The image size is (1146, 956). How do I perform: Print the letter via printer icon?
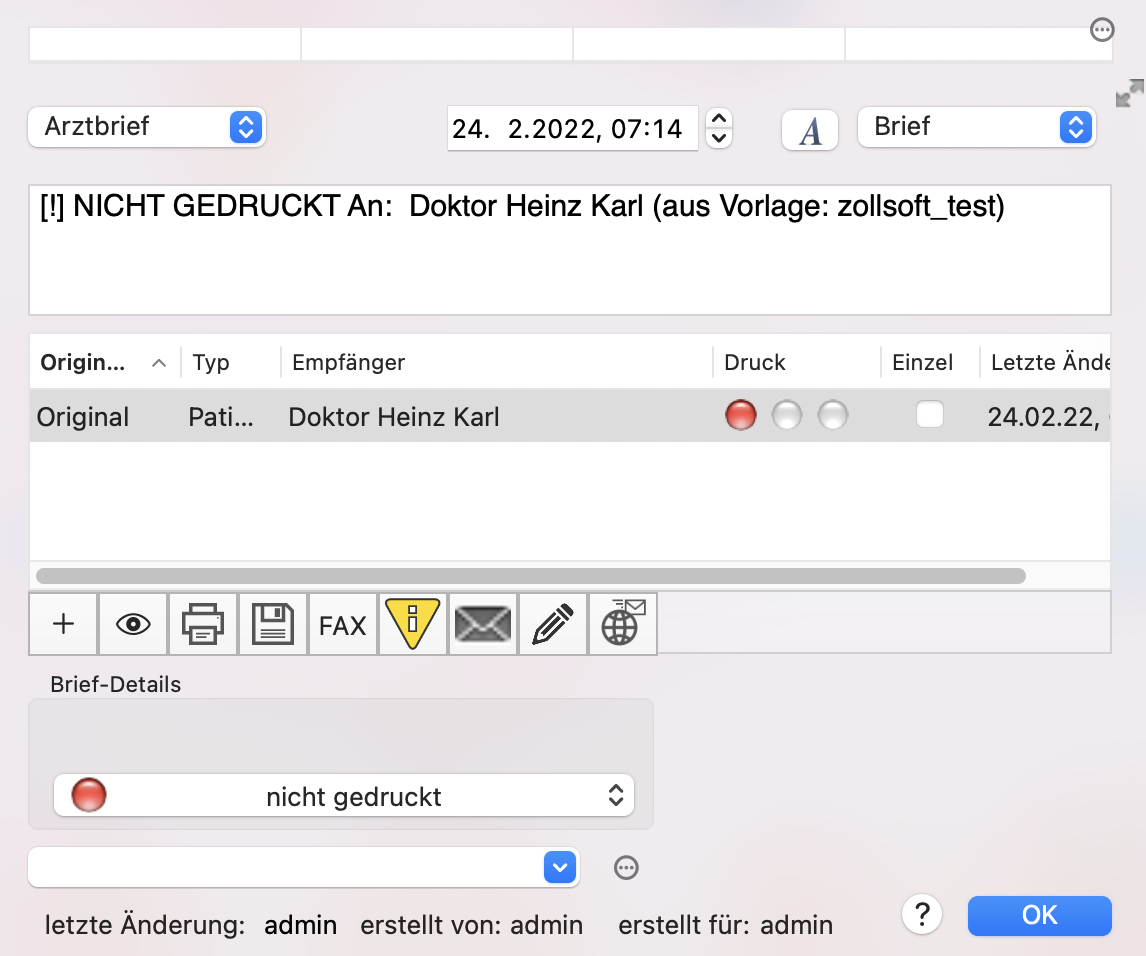pos(202,624)
